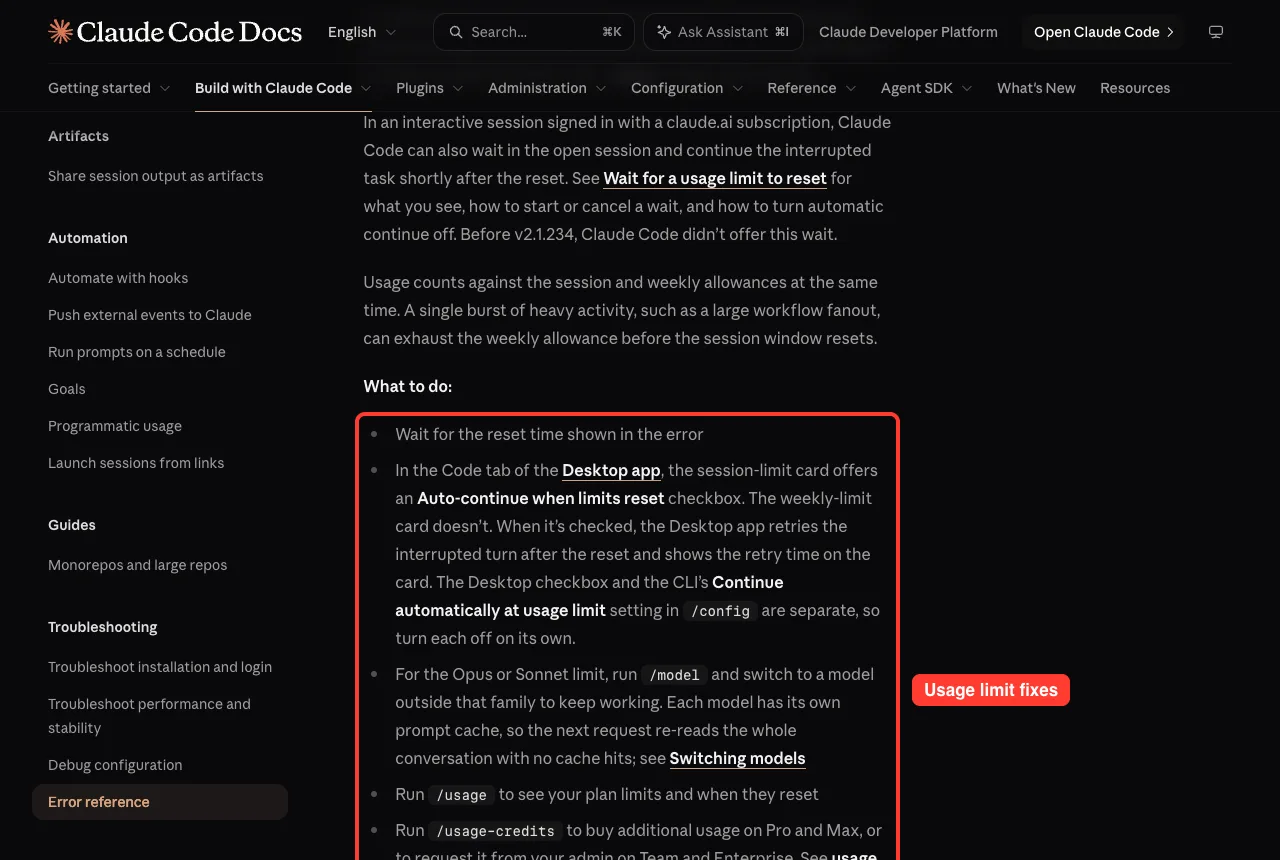
Task: Click the /model inline code
Action: tap(675, 675)
